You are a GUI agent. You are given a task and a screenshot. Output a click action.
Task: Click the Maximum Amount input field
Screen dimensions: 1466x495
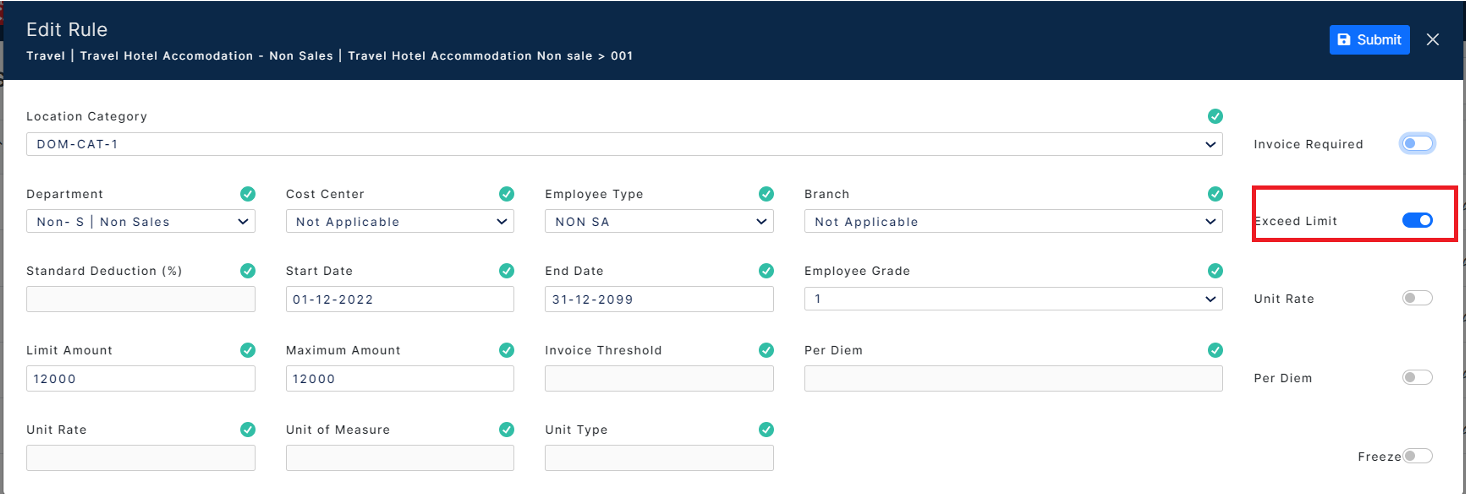tap(400, 378)
